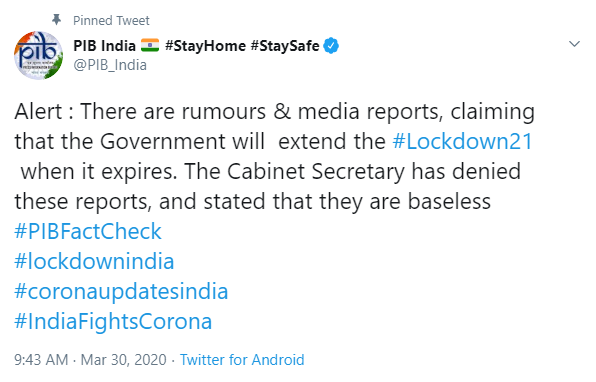Open the #PIBFactCheck hashtag
The height and width of the screenshot is (382, 596).
pos(88,231)
